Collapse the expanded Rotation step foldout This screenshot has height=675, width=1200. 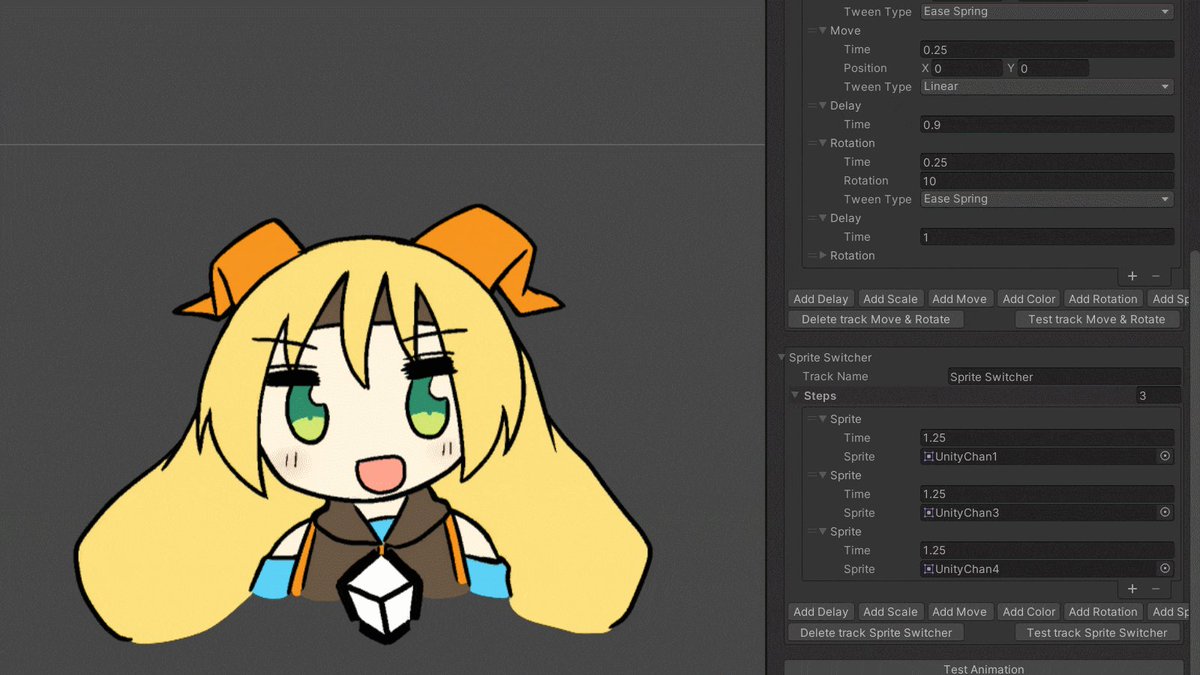[824, 143]
